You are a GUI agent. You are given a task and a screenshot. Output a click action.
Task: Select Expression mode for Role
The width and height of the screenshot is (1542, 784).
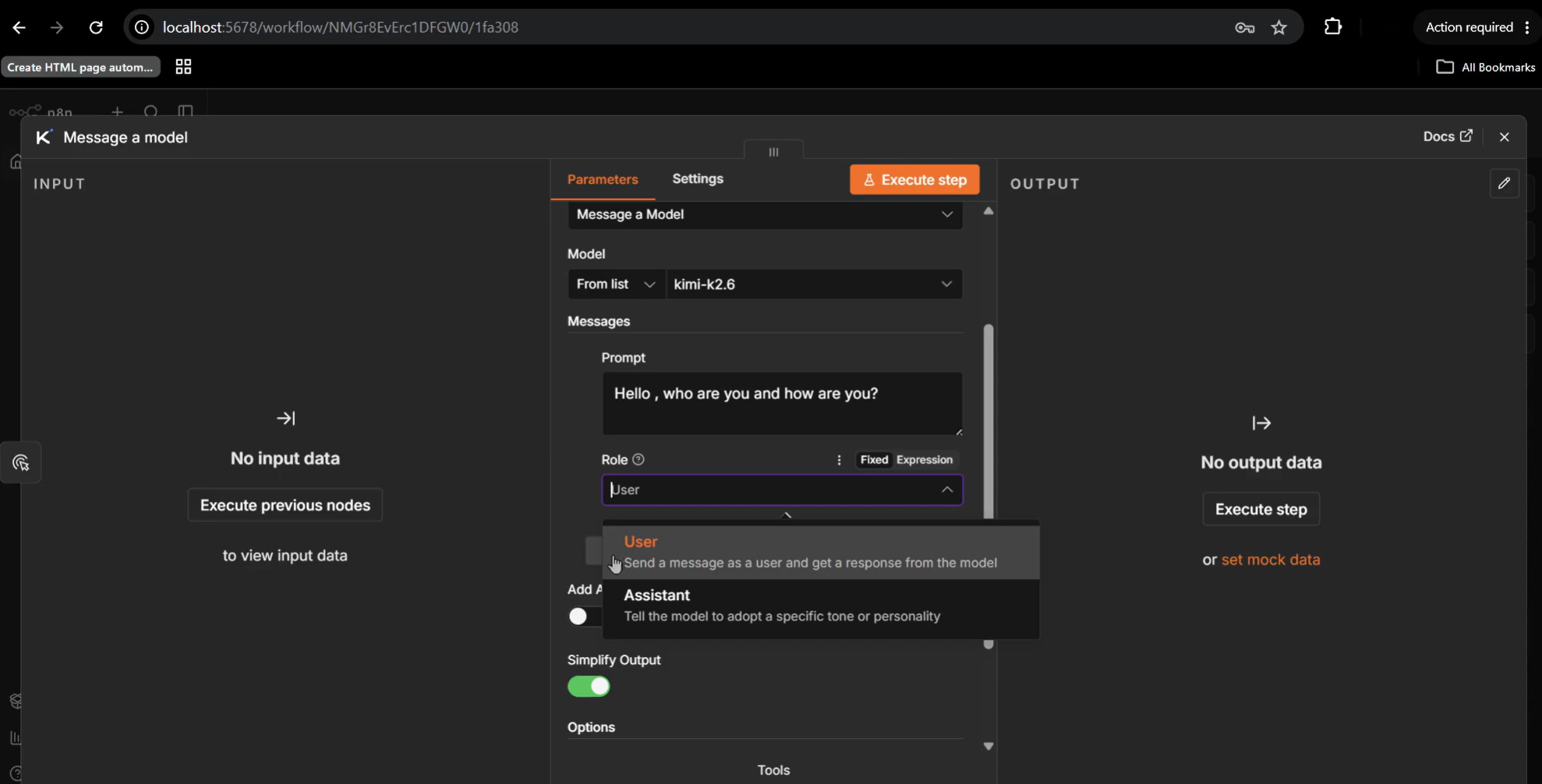[x=925, y=460]
